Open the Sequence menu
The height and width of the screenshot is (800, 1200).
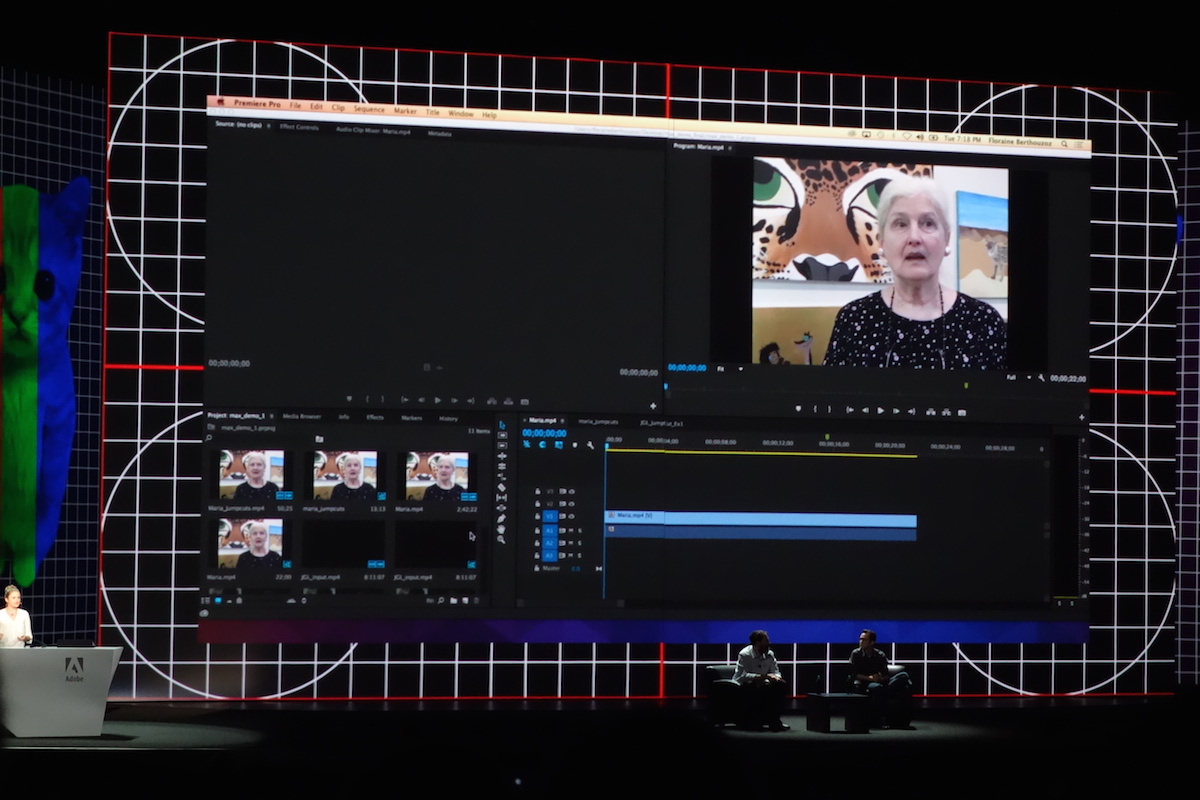pyautogui.click(x=368, y=109)
